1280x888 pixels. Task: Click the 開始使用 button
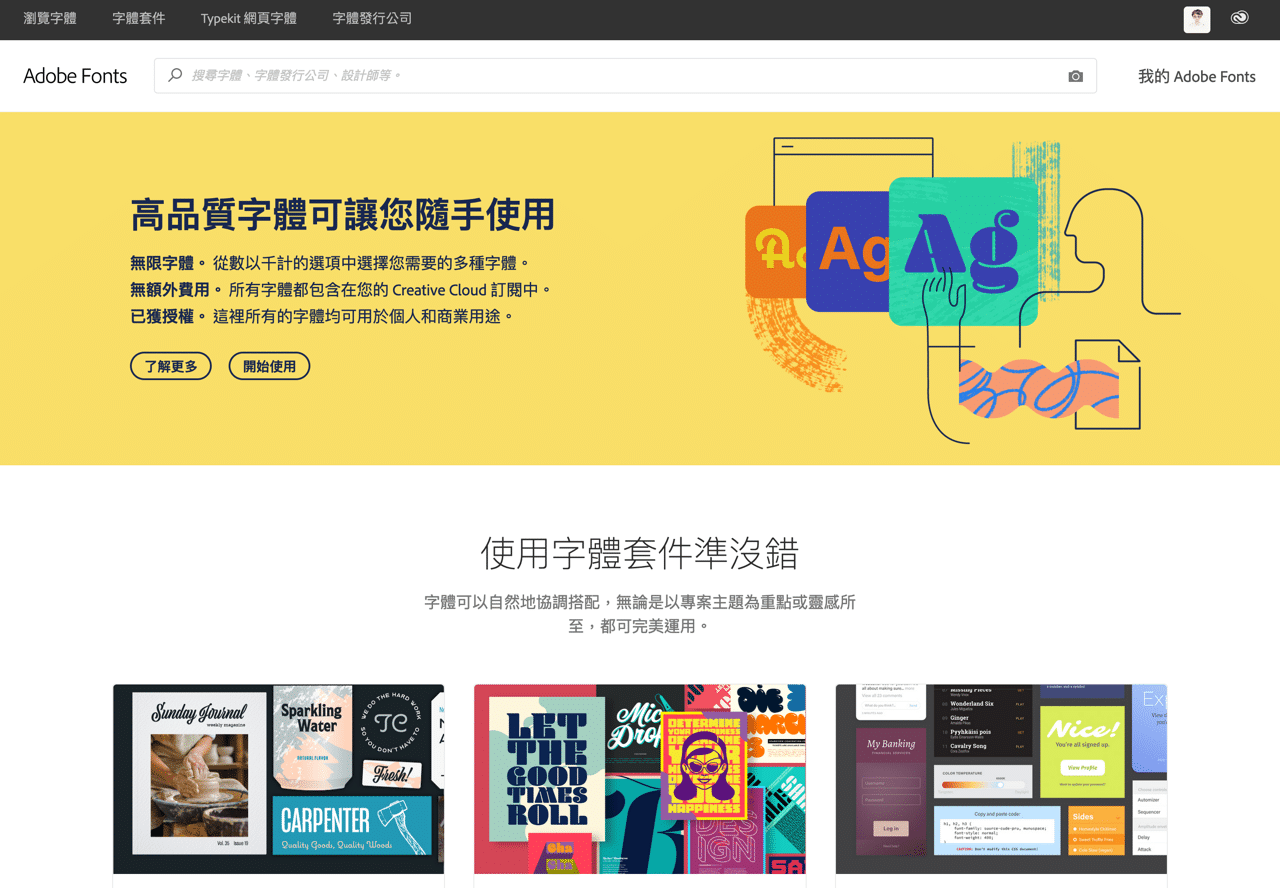pyautogui.click(x=269, y=366)
